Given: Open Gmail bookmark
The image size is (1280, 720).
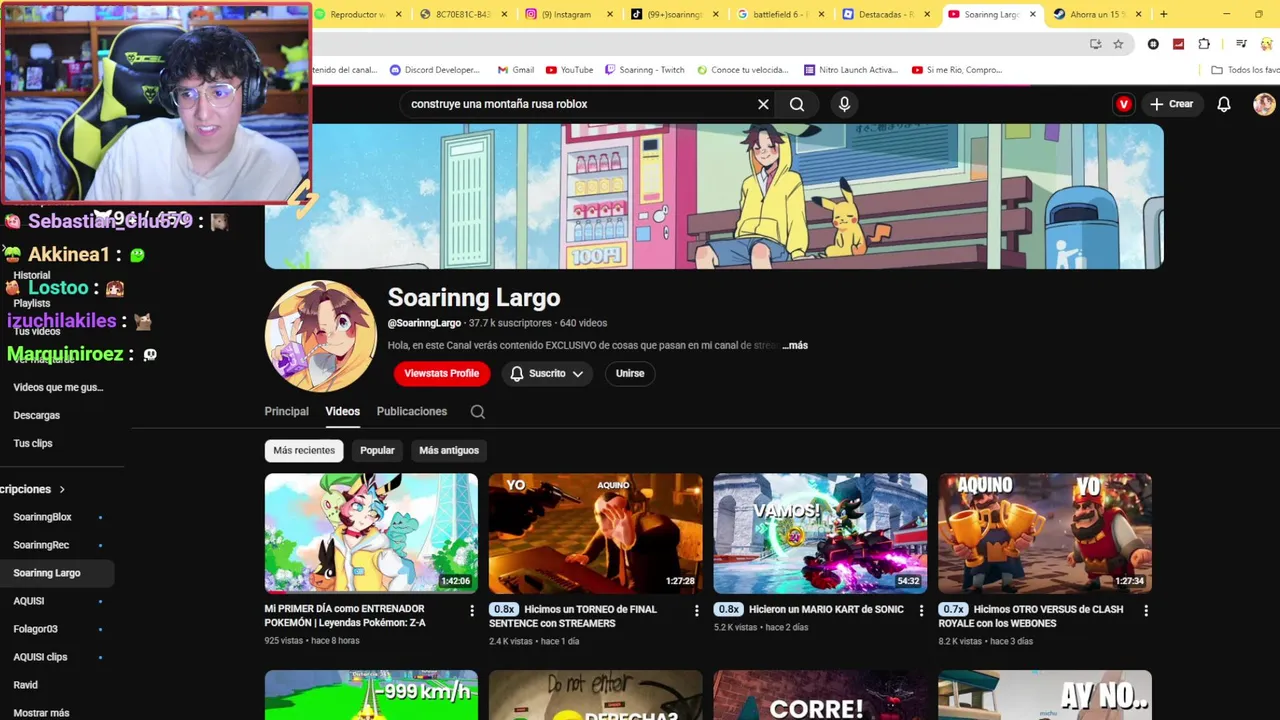Looking at the screenshot, I should click(x=515, y=70).
